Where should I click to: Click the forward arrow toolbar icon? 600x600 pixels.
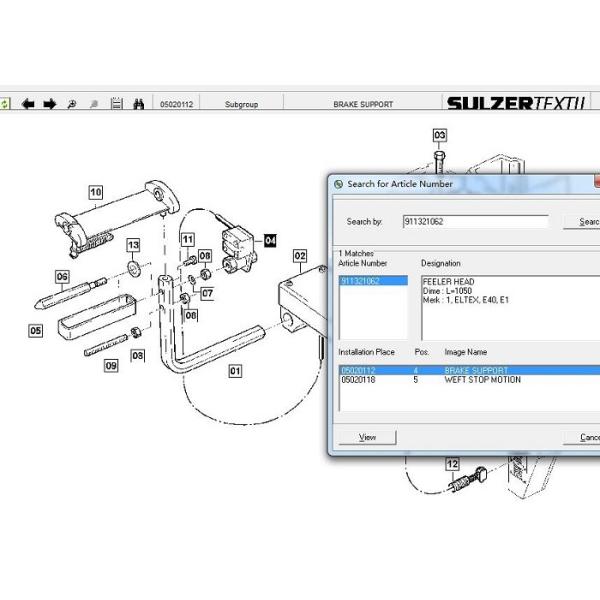(x=49, y=104)
